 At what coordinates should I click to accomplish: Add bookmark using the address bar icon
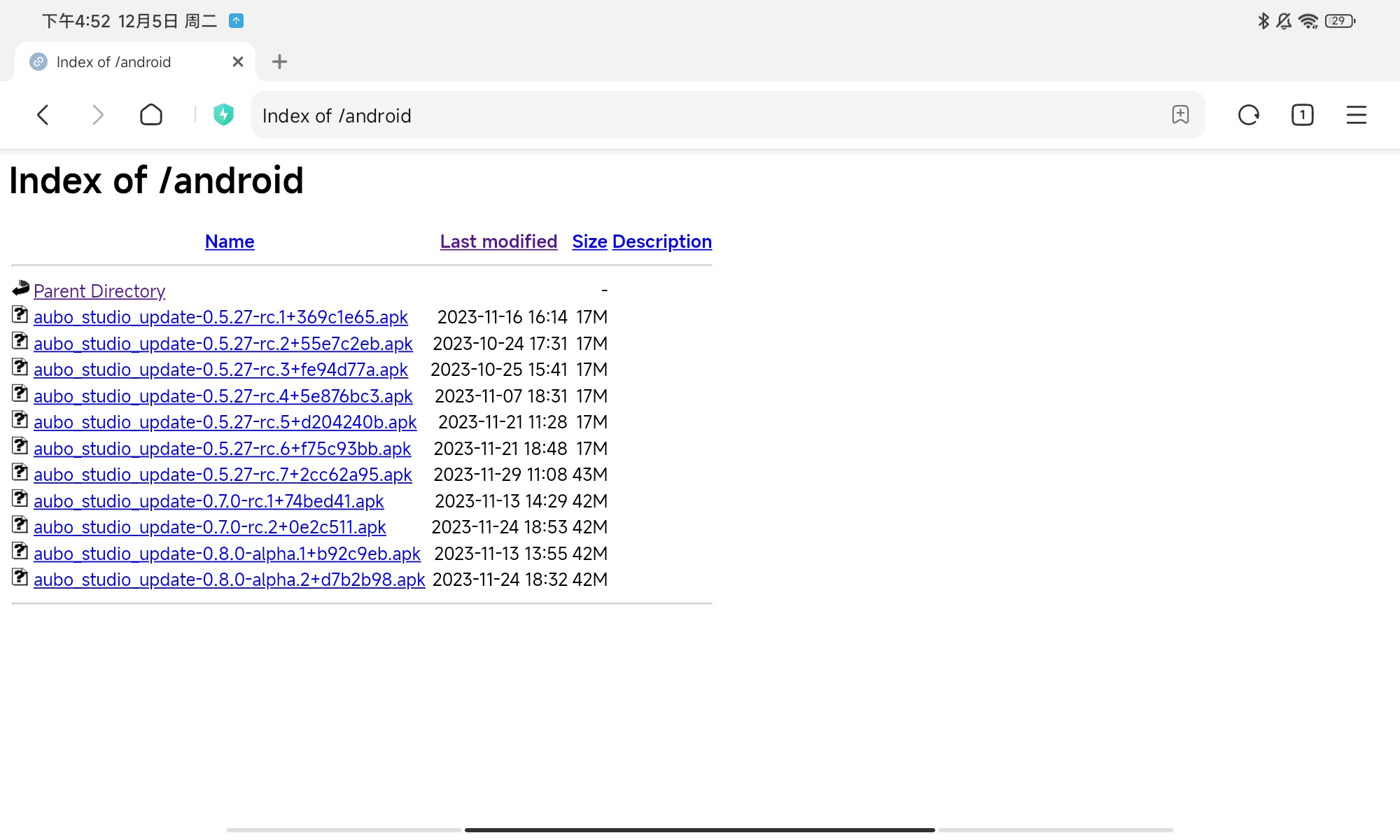[x=1180, y=115]
